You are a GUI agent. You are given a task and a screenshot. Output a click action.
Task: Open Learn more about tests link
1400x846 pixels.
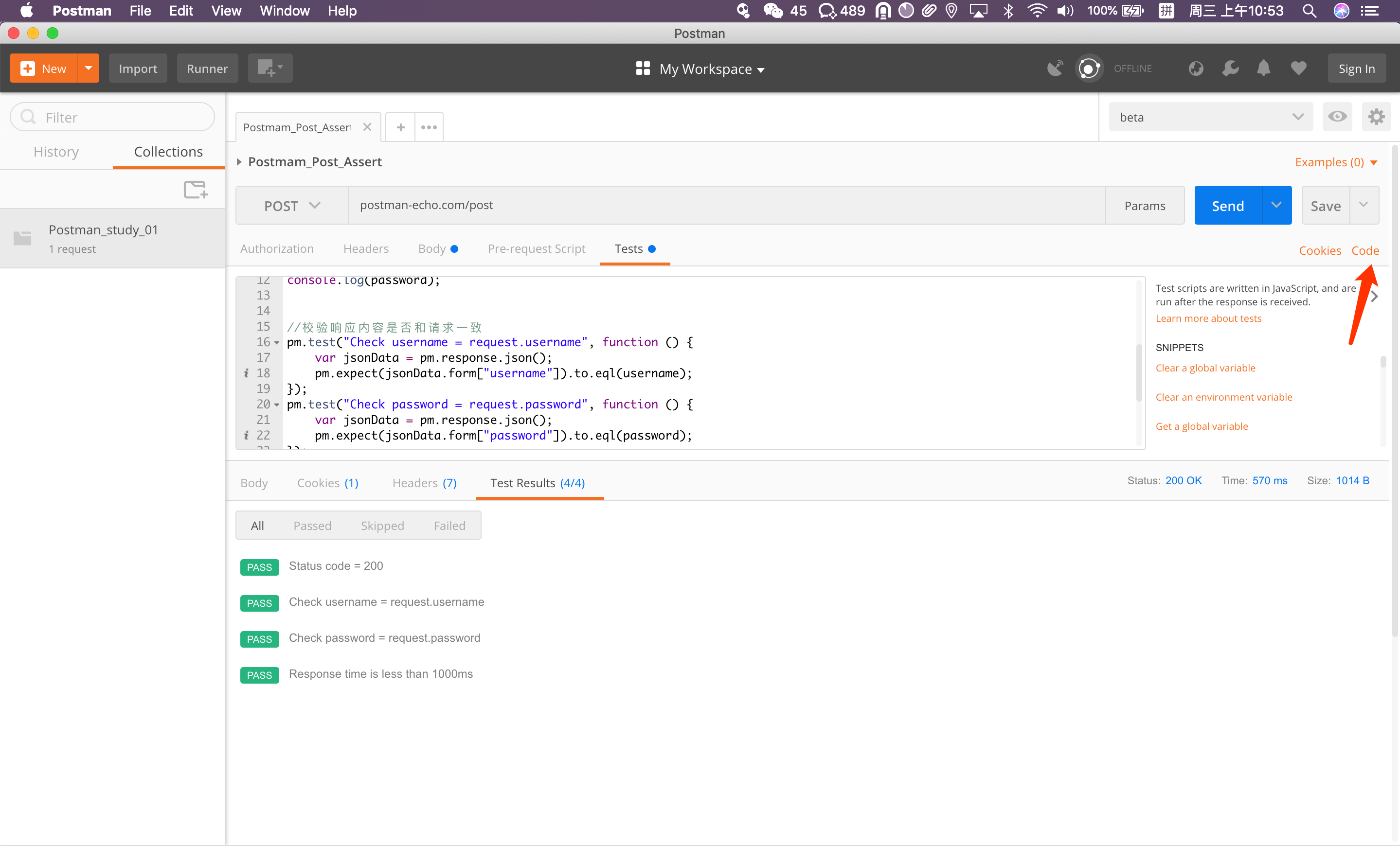click(1208, 318)
